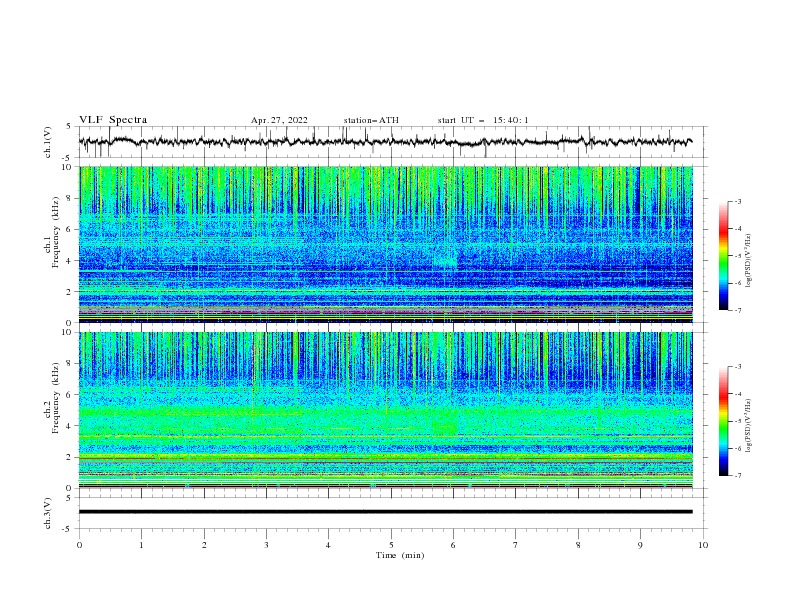Select the "start UT = 15:40: 1" text

coord(482,120)
